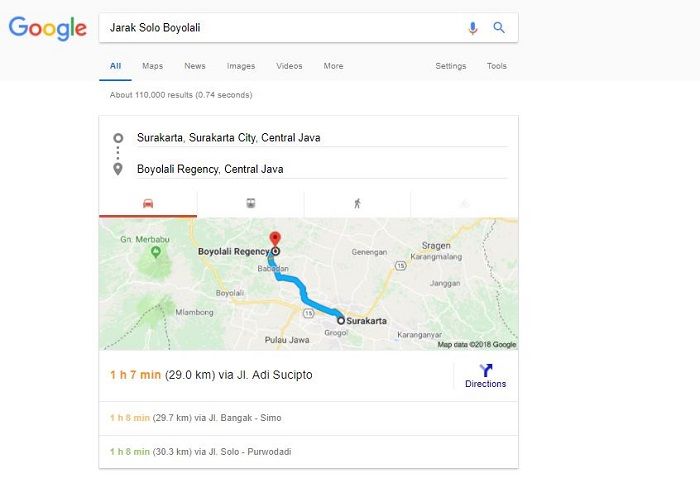Click the Surakarta origin input field
The width and height of the screenshot is (700, 478).
pos(321,138)
